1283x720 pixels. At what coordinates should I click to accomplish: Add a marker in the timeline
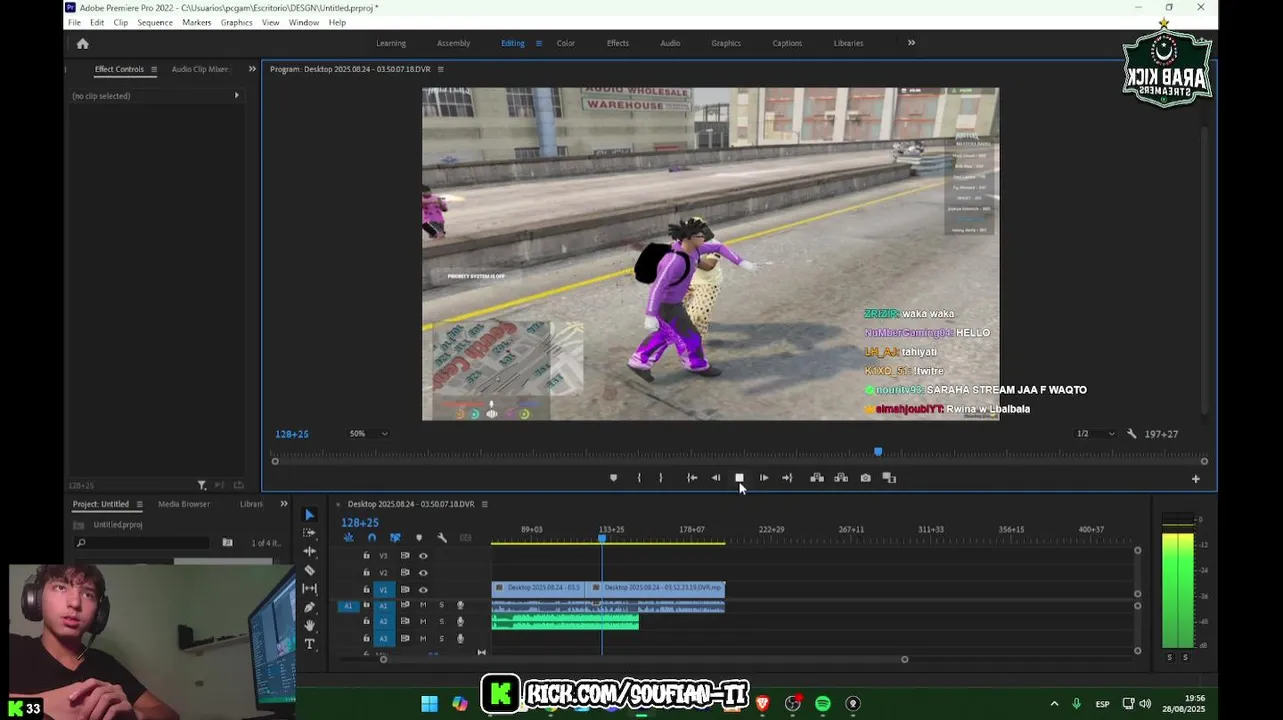[x=419, y=538]
